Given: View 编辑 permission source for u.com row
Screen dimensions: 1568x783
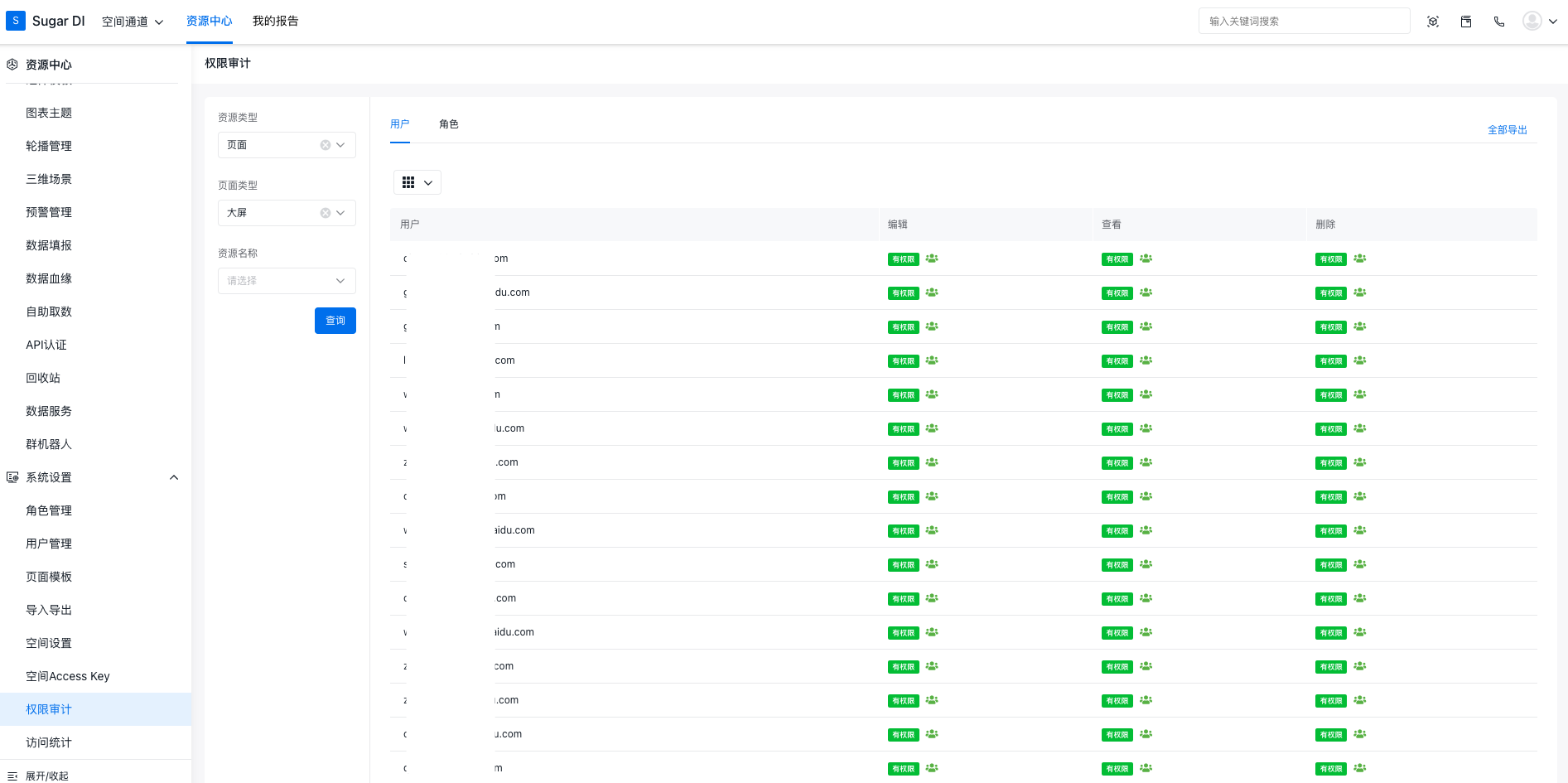Looking at the screenshot, I should (x=932, y=734).
